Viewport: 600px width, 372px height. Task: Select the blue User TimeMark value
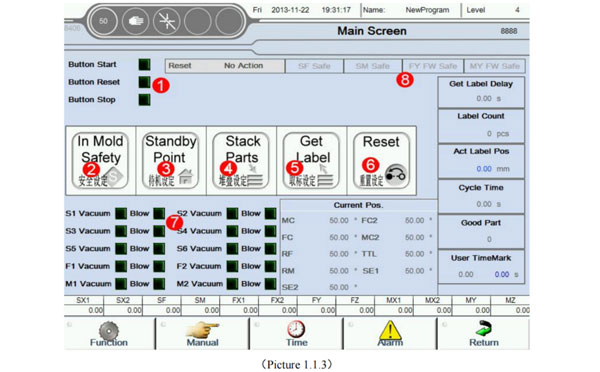502,275
